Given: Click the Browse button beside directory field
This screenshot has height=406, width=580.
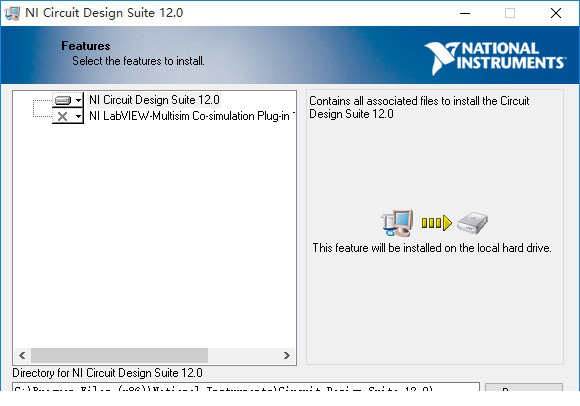Looking at the screenshot, I should [524, 388].
